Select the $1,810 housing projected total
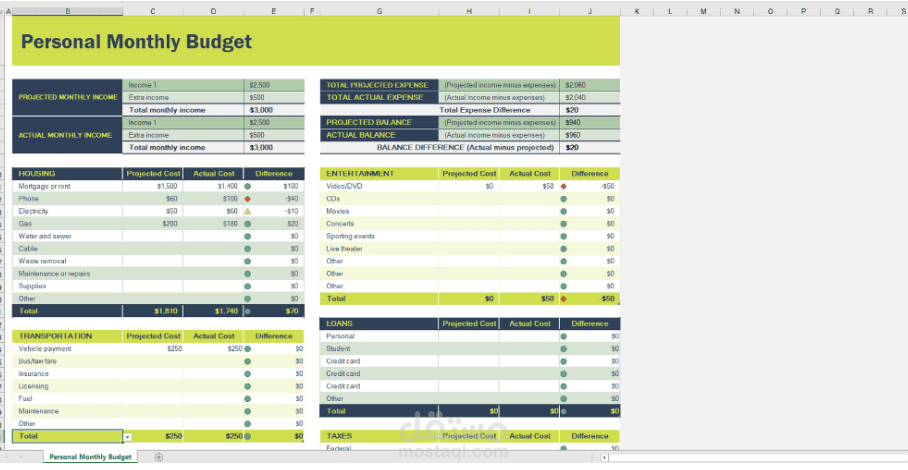This screenshot has width=908, height=470. pyautogui.click(x=153, y=311)
